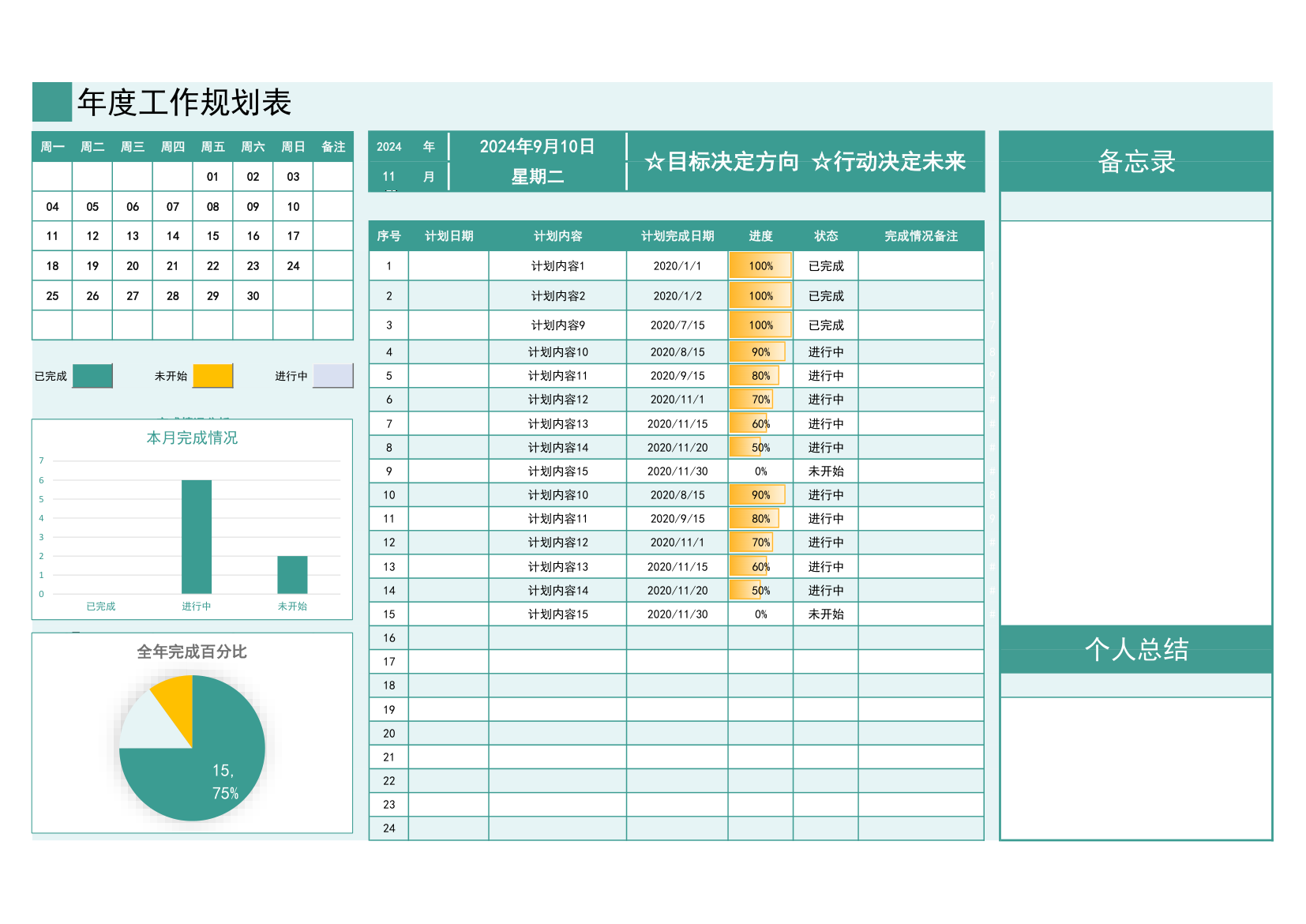Click the 周三 calendar header

point(133,147)
